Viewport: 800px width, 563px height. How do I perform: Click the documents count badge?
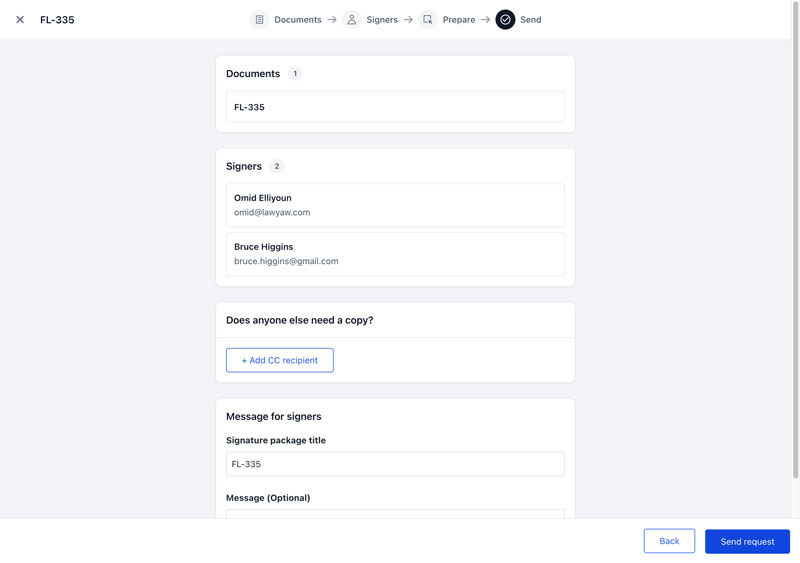295,74
